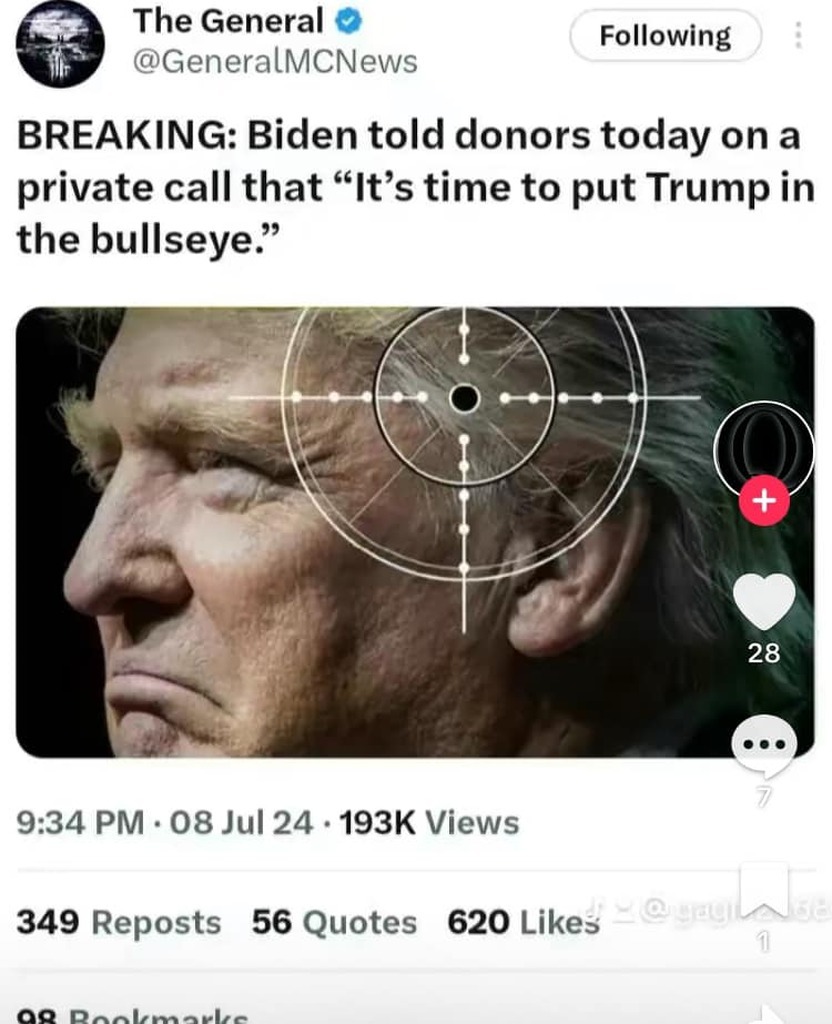This screenshot has height=1024, width=832.
Task: Open the target-overlay tweet image
Action: click(415, 532)
